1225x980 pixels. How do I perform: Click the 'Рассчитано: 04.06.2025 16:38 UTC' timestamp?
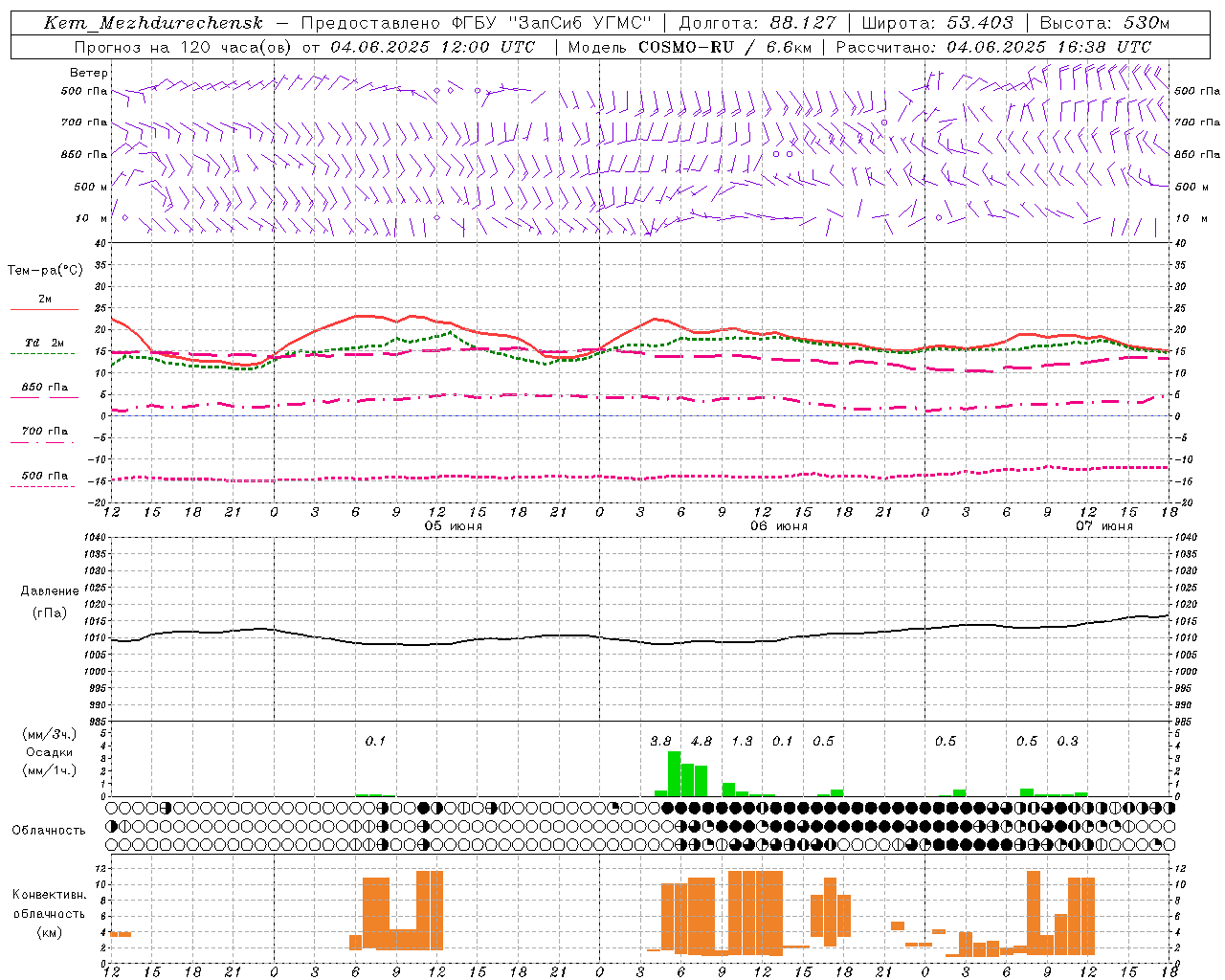[993, 47]
